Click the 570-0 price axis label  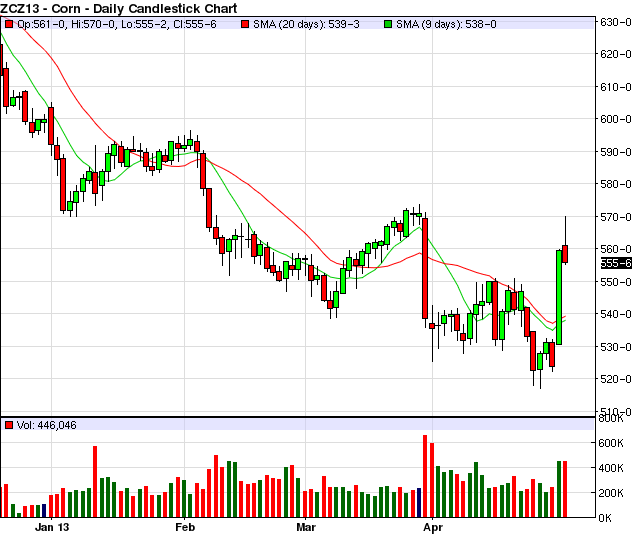pos(616,217)
